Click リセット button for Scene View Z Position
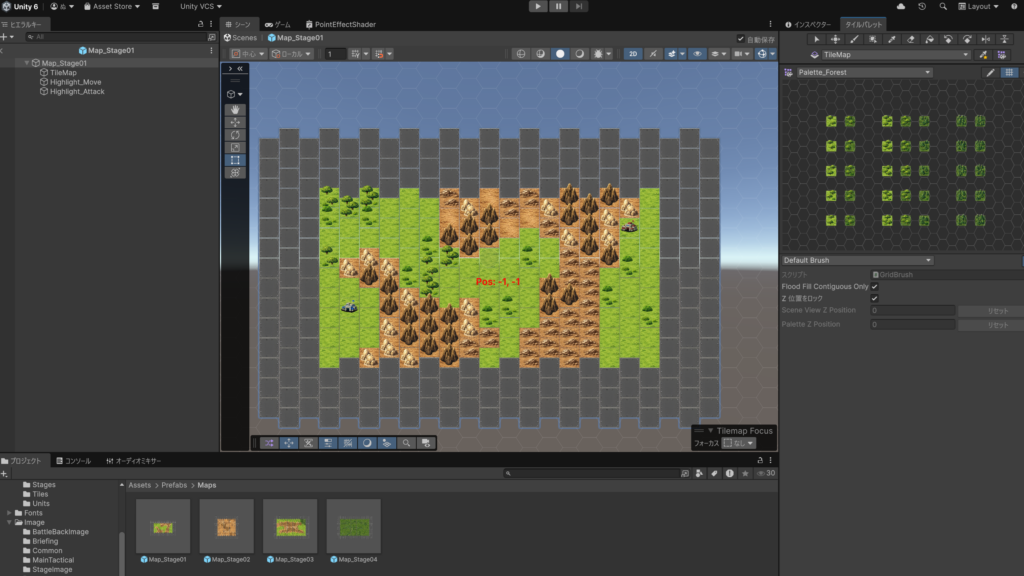The width and height of the screenshot is (1024, 576). [x=987, y=311]
